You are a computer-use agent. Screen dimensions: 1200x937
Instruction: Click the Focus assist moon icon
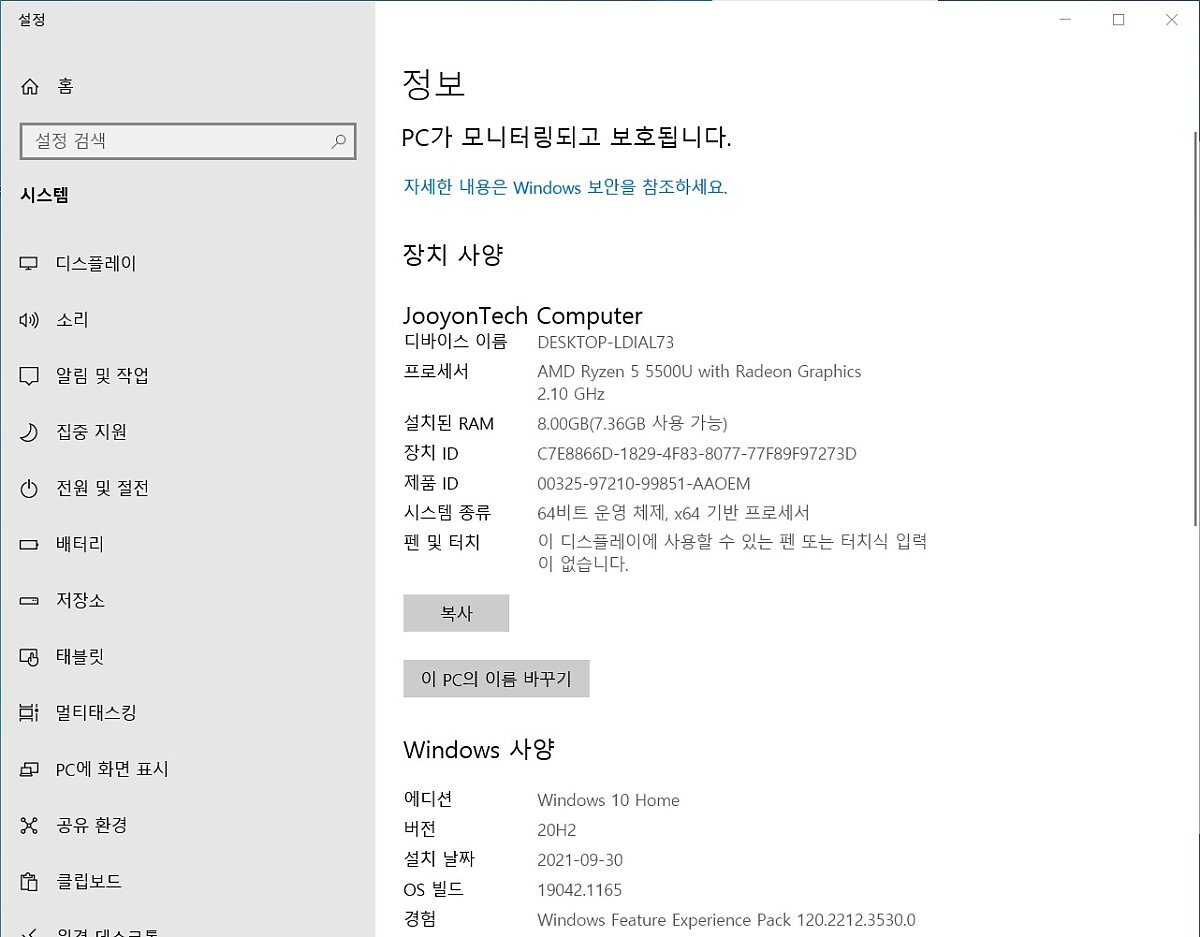coord(29,433)
